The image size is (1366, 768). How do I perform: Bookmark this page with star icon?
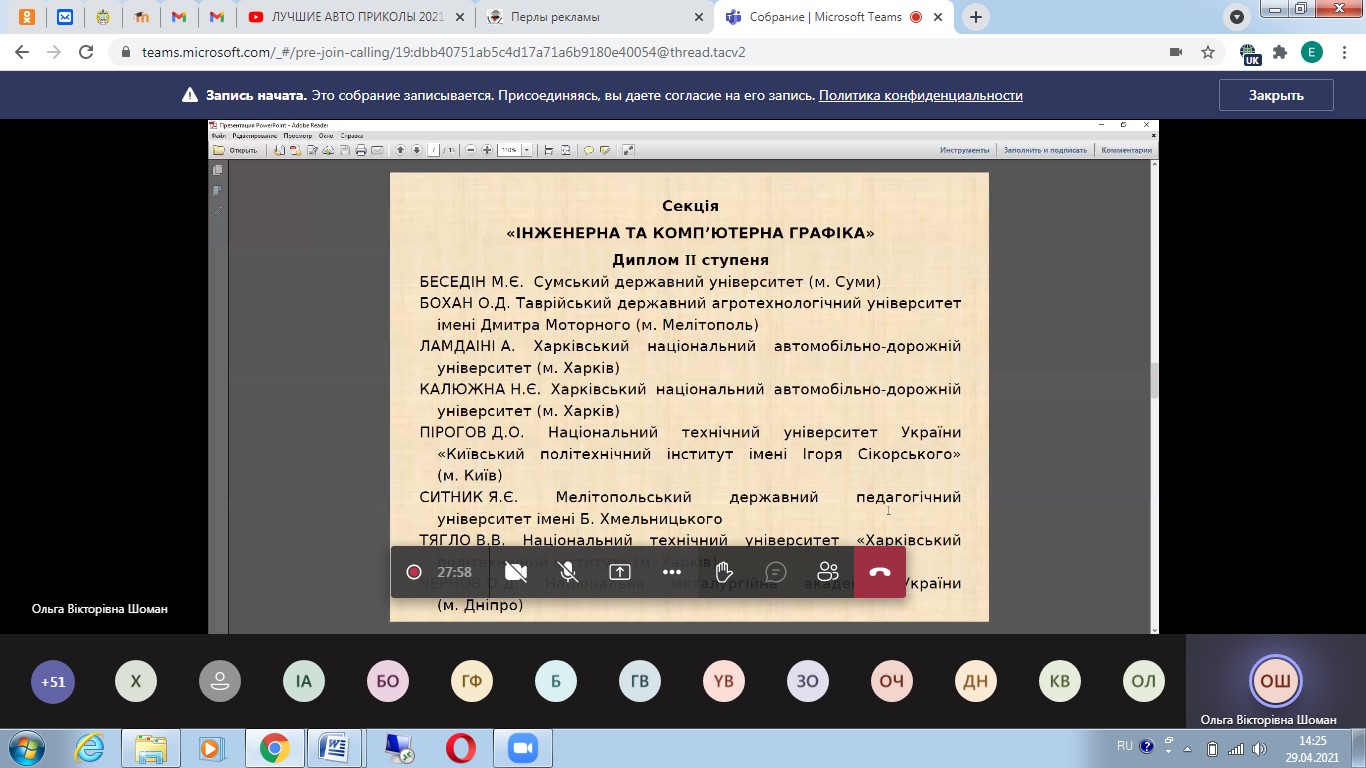[x=1208, y=53]
